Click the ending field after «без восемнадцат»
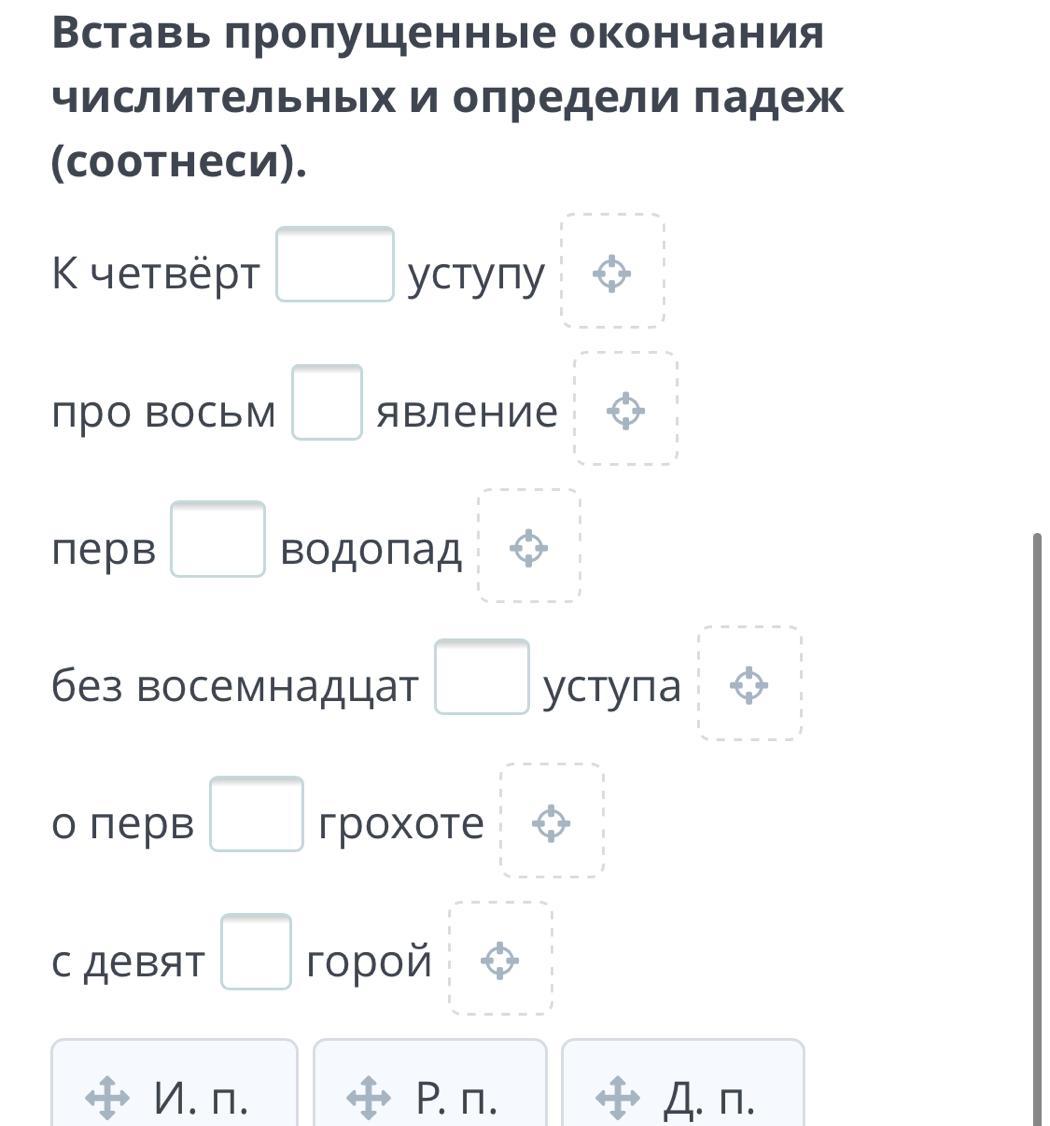The width and height of the screenshot is (1050, 1126). point(482,676)
